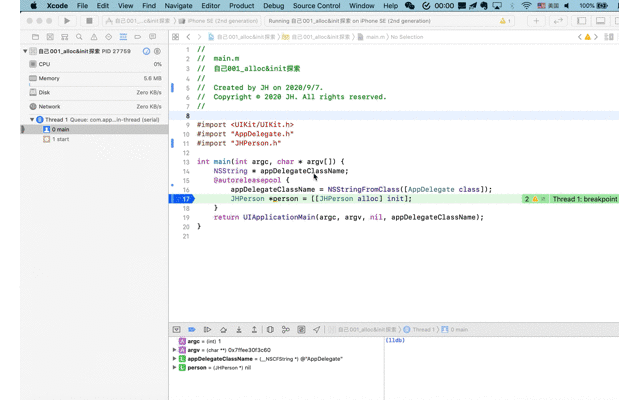Open the Breakpoint navigator icon
The width and height of the screenshot is (640, 400).
coord(138,37)
